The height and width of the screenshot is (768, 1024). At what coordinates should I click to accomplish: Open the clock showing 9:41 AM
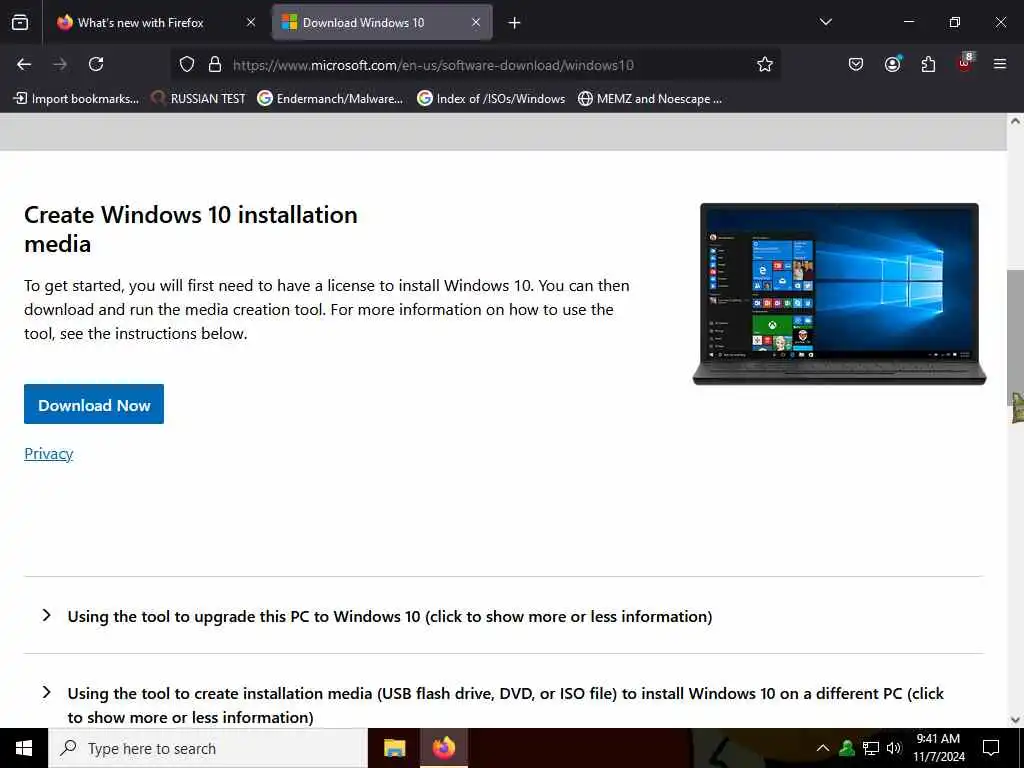(x=938, y=748)
